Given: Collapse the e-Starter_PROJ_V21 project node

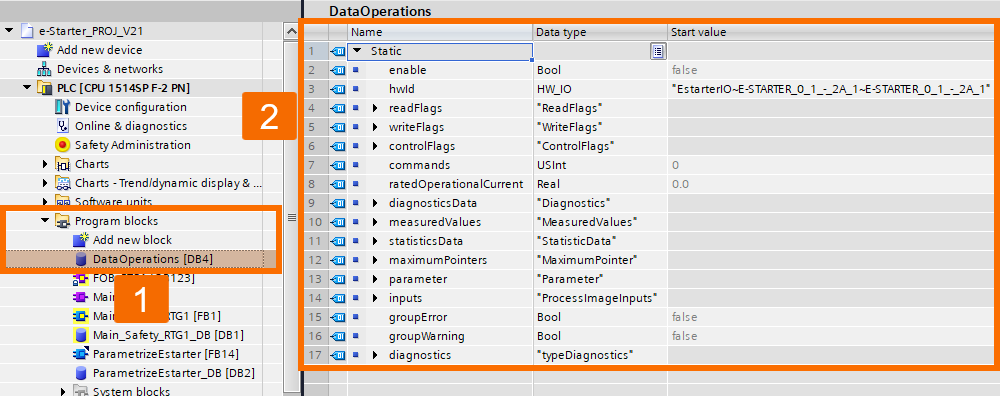Looking at the screenshot, I should 9,31.
